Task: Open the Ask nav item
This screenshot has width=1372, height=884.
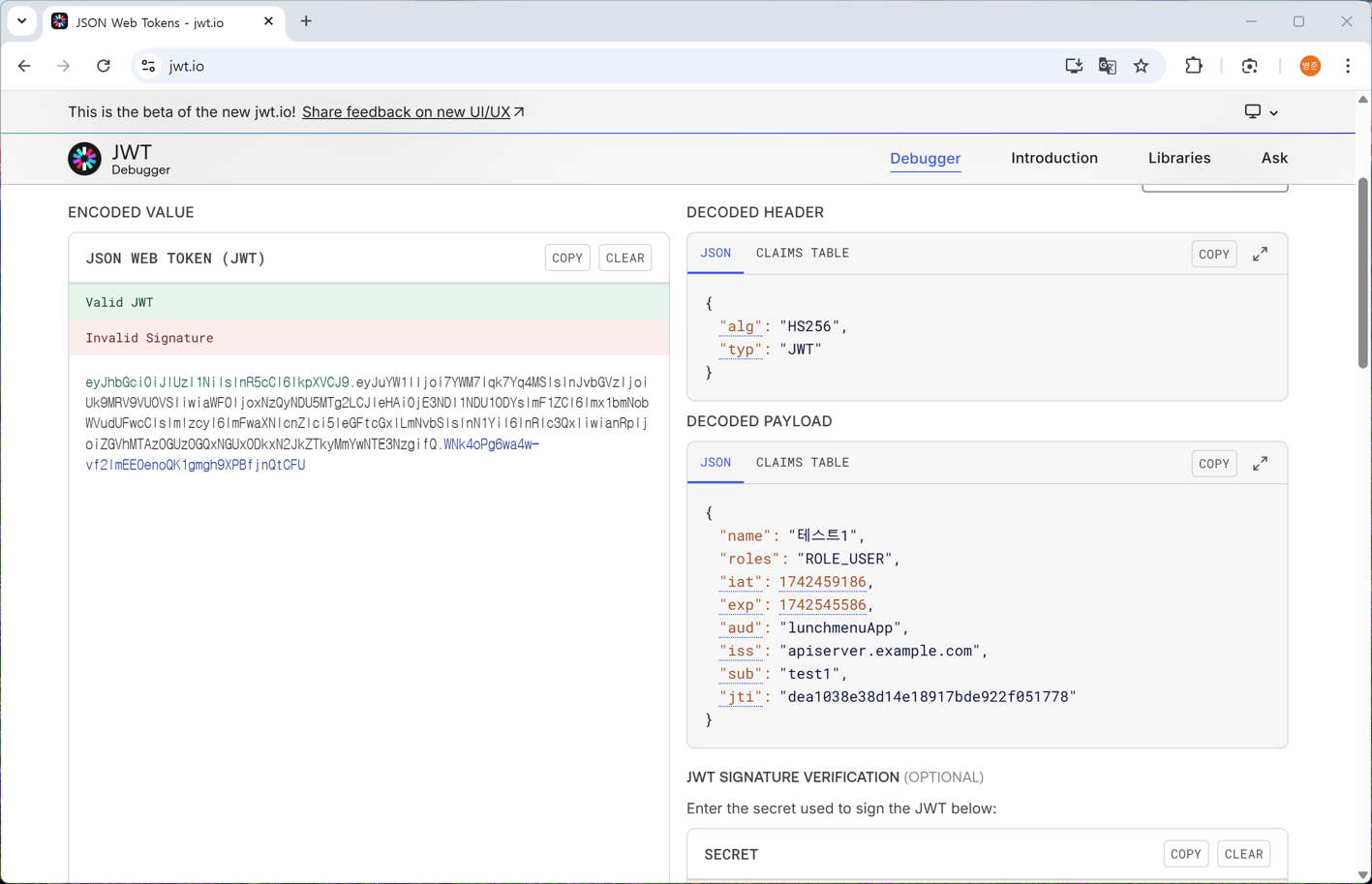Action: (x=1274, y=159)
